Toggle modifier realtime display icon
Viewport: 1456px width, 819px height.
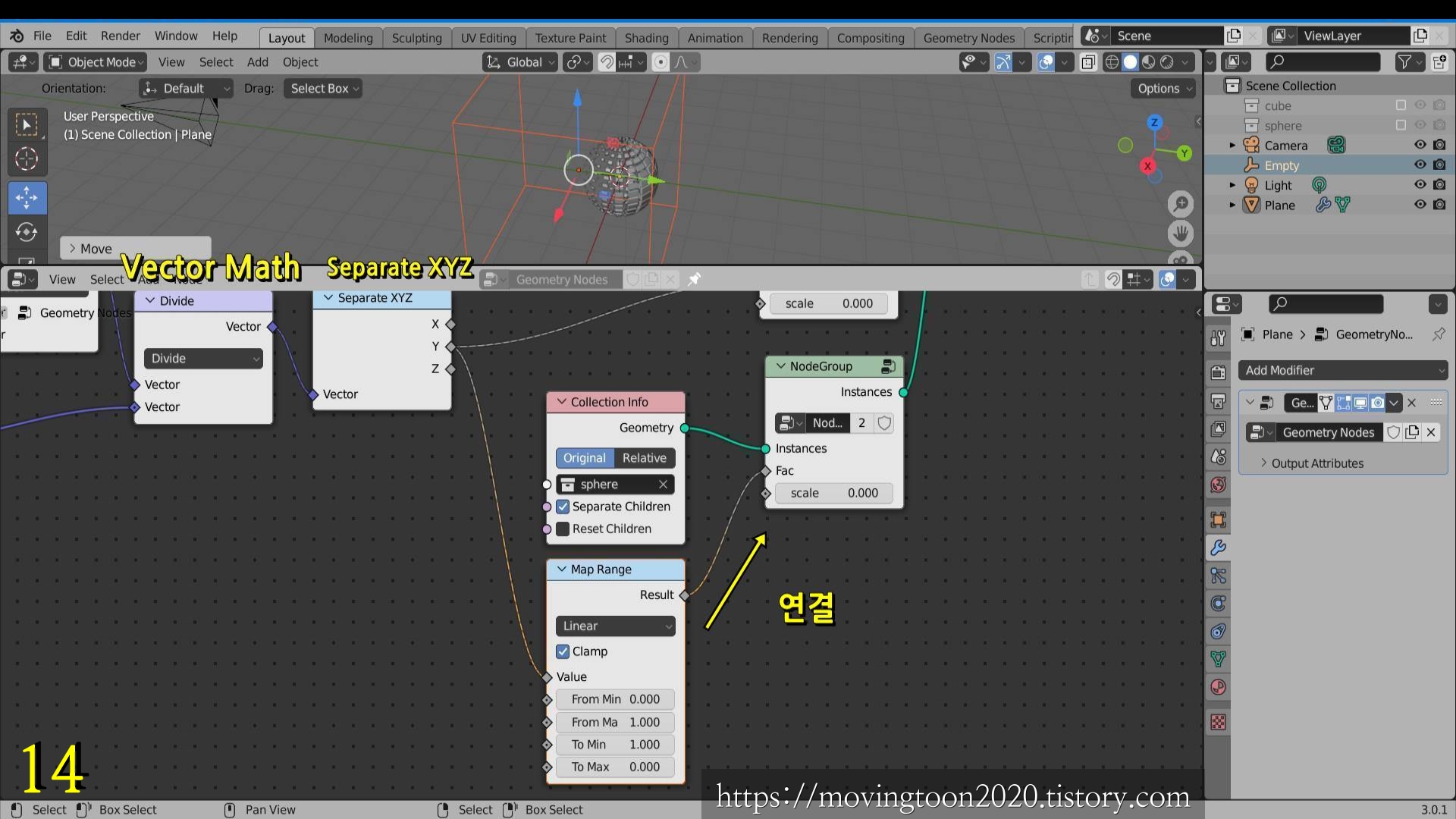coord(1360,403)
